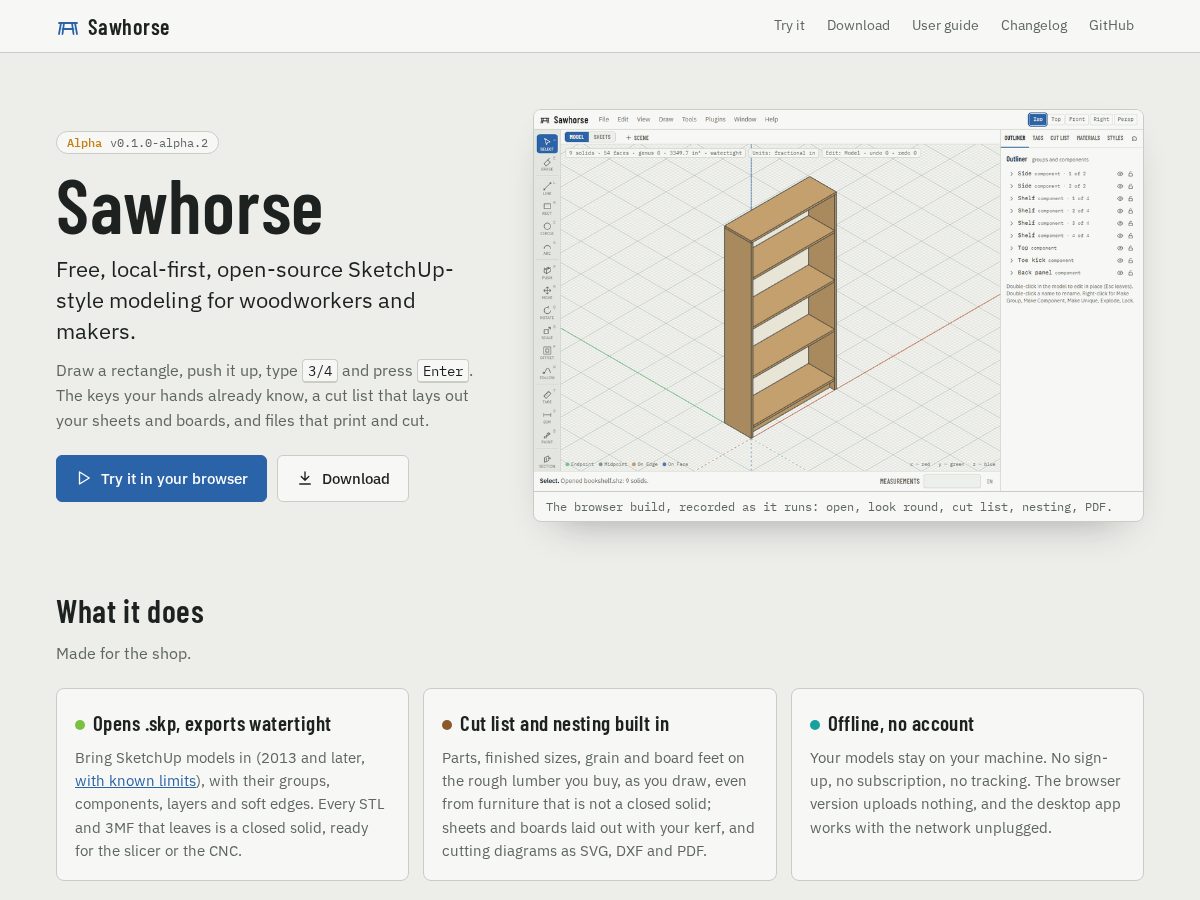Image resolution: width=1200 pixels, height=900 pixels.
Task: Expand the Side 1 of 2 row
Action: [x=1012, y=174]
